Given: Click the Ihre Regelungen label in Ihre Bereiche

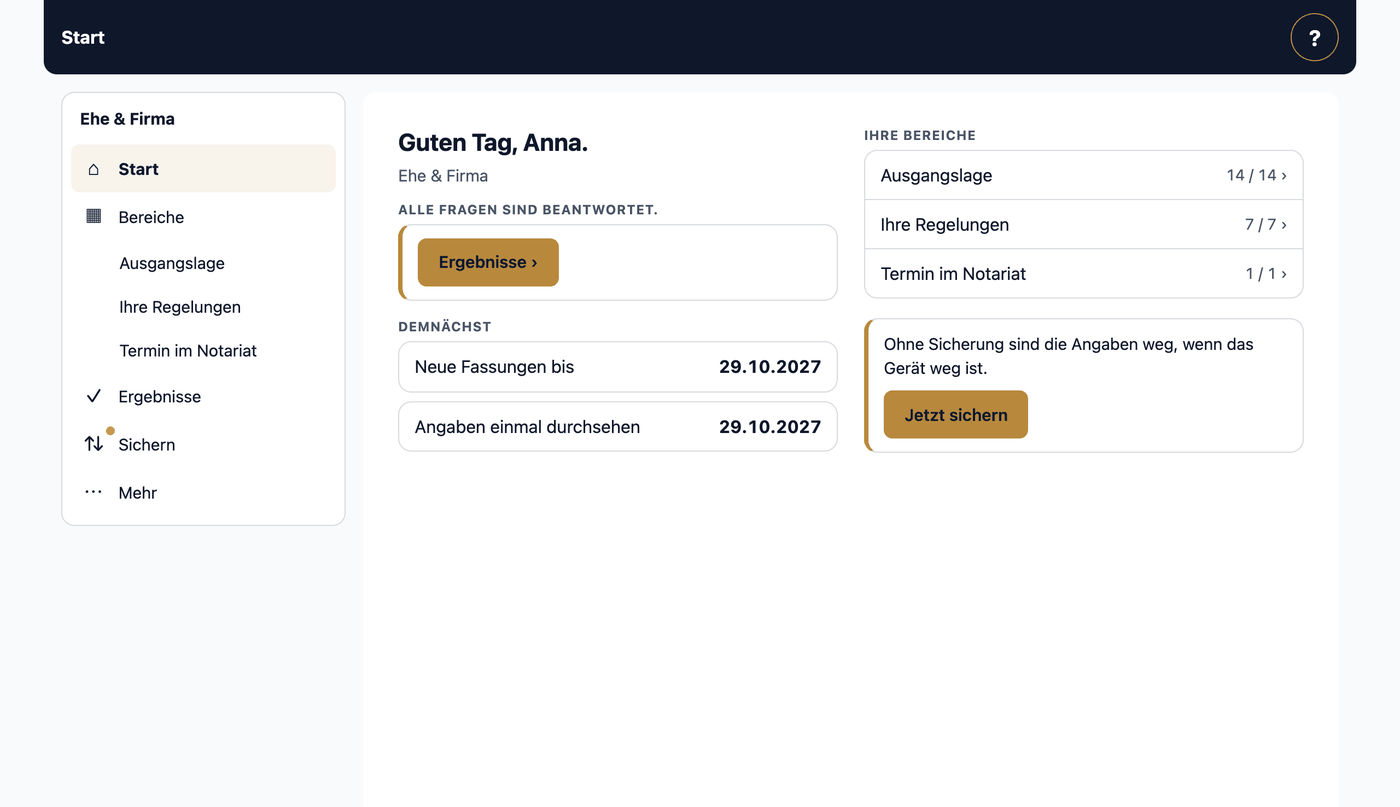Looking at the screenshot, I should point(945,224).
